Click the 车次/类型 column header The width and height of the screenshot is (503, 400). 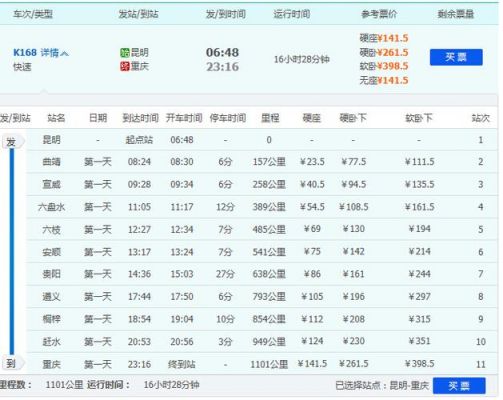(x=33, y=14)
